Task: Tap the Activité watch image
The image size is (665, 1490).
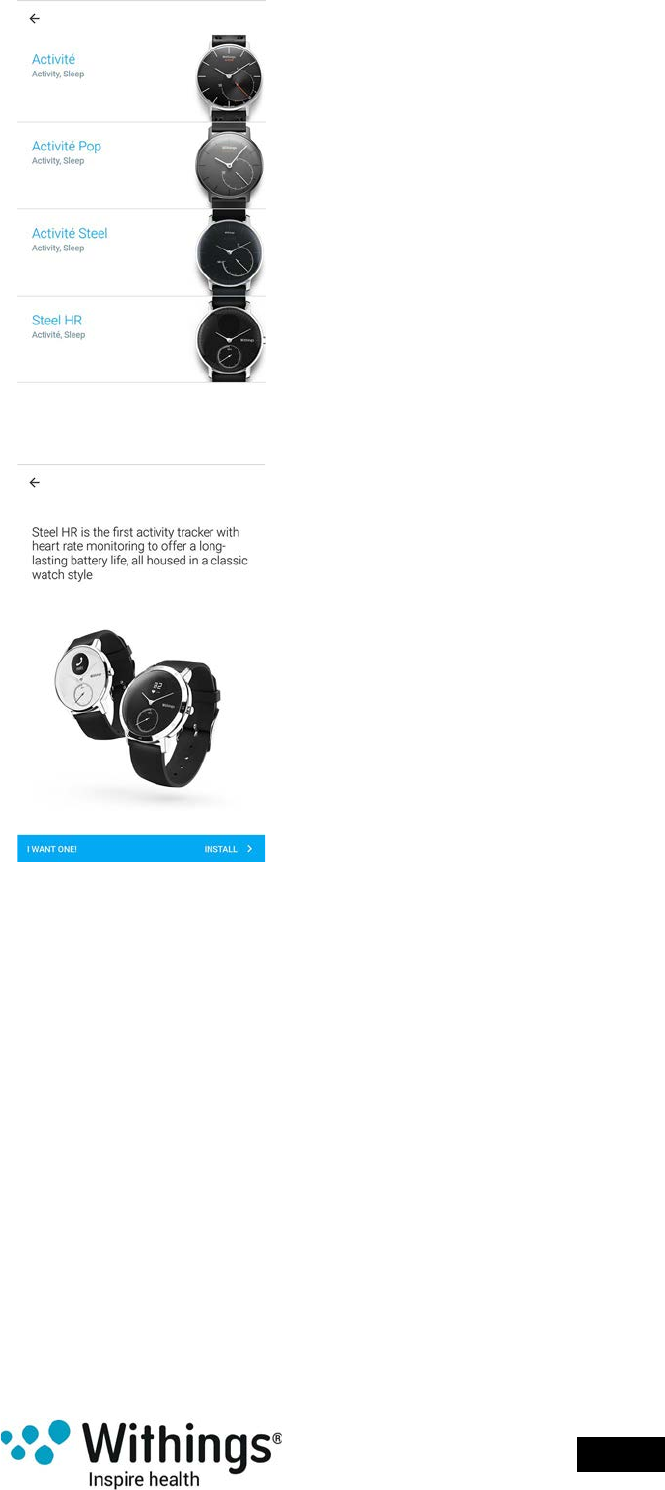Action: click(x=229, y=79)
